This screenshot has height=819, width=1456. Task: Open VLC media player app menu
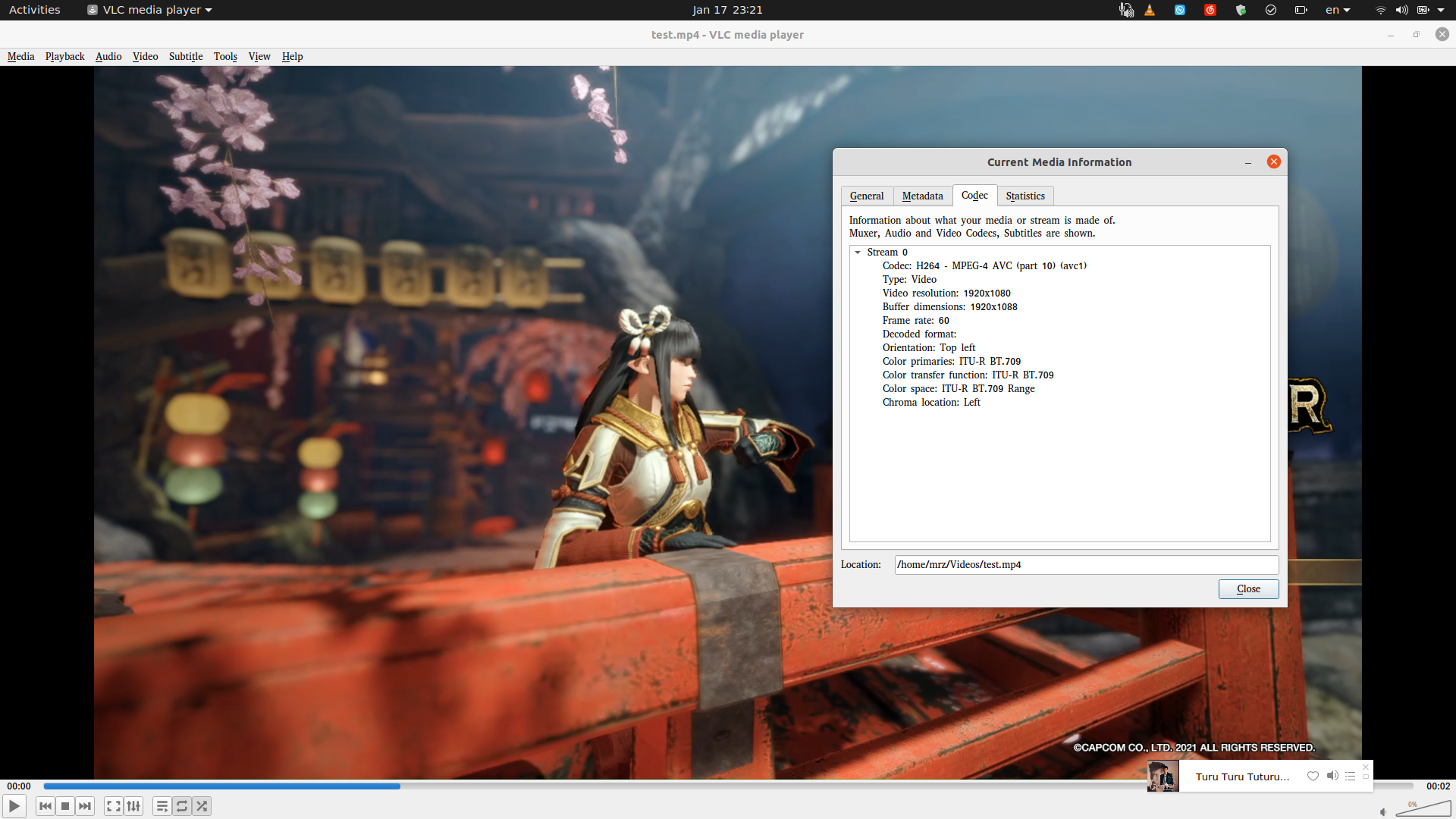click(x=150, y=10)
